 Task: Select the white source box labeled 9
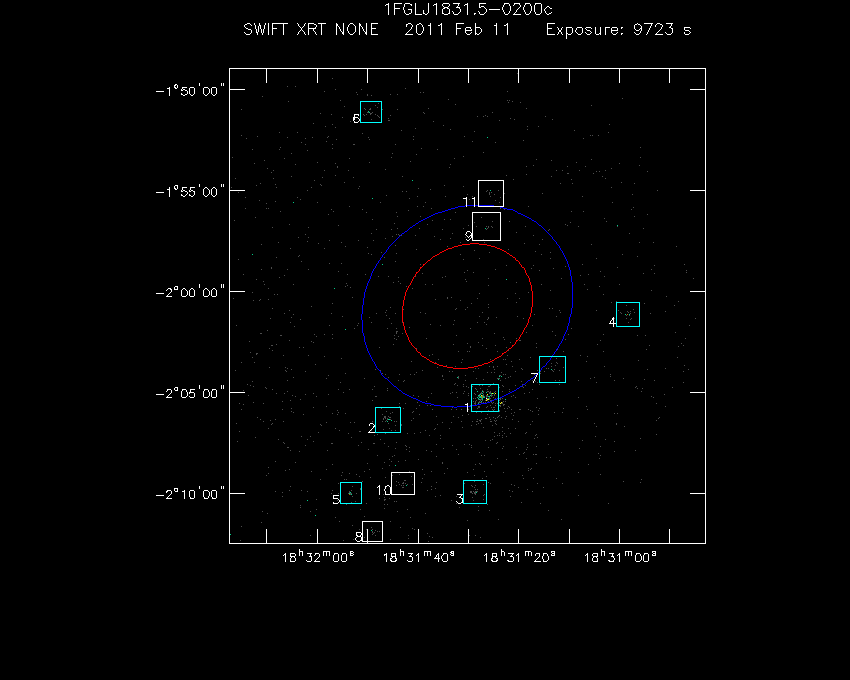[486, 226]
